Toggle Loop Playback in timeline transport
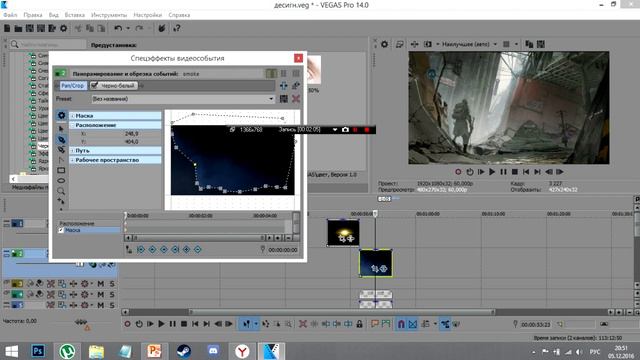The height and width of the screenshot is (360, 640). pos(139,324)
